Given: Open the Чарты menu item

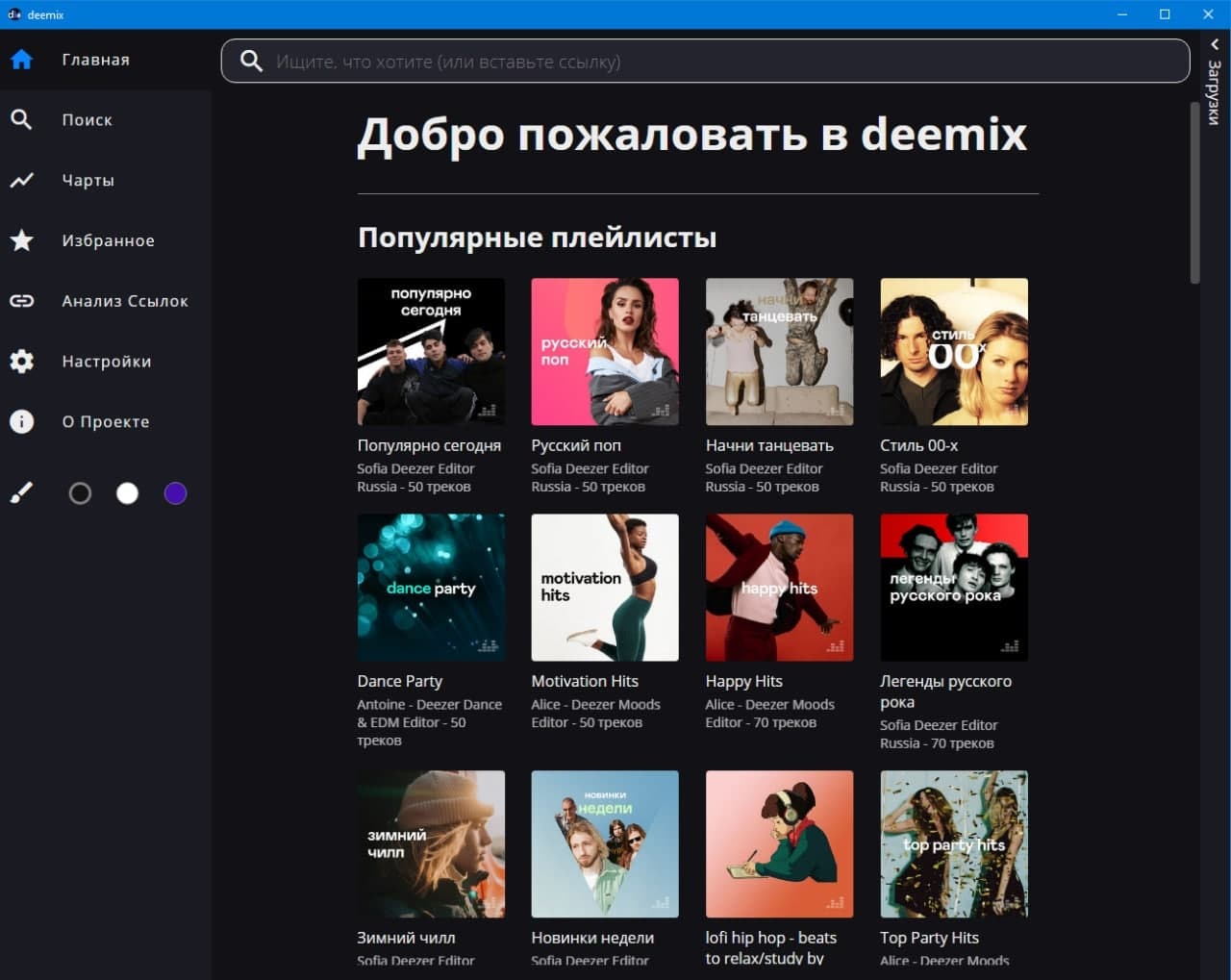Looking at the screenshot, I should point(88,180).
